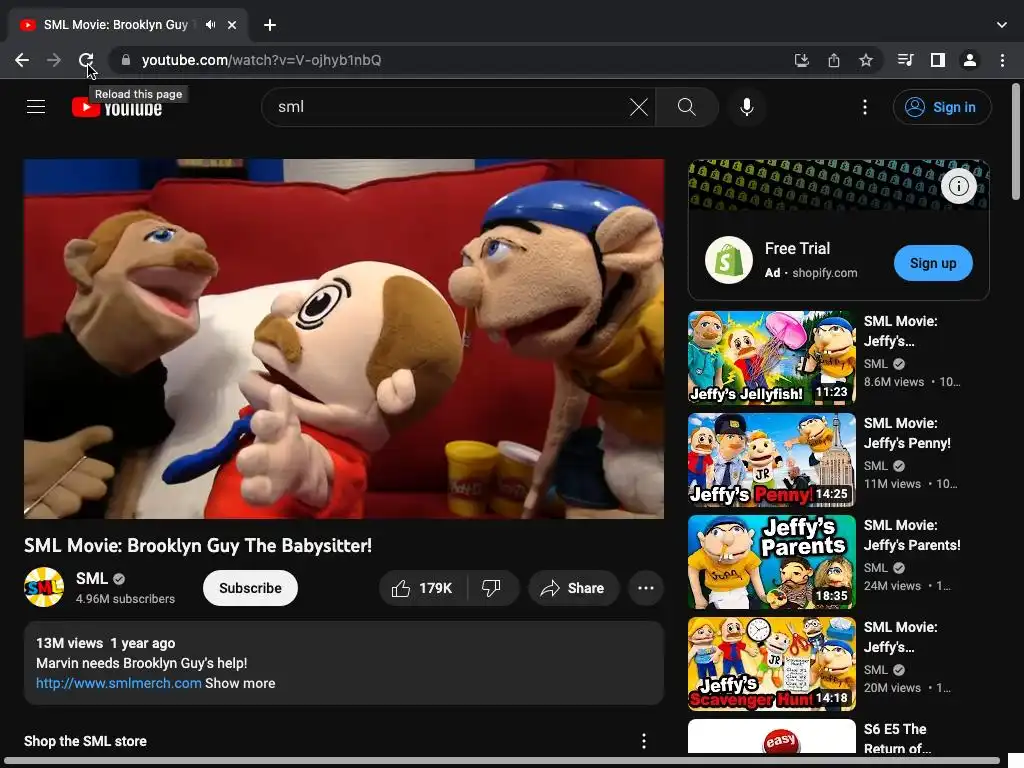Bookmark this page with the star icon
The height and width of the screenshot is (768, 1024).
(x=866, y=60)
